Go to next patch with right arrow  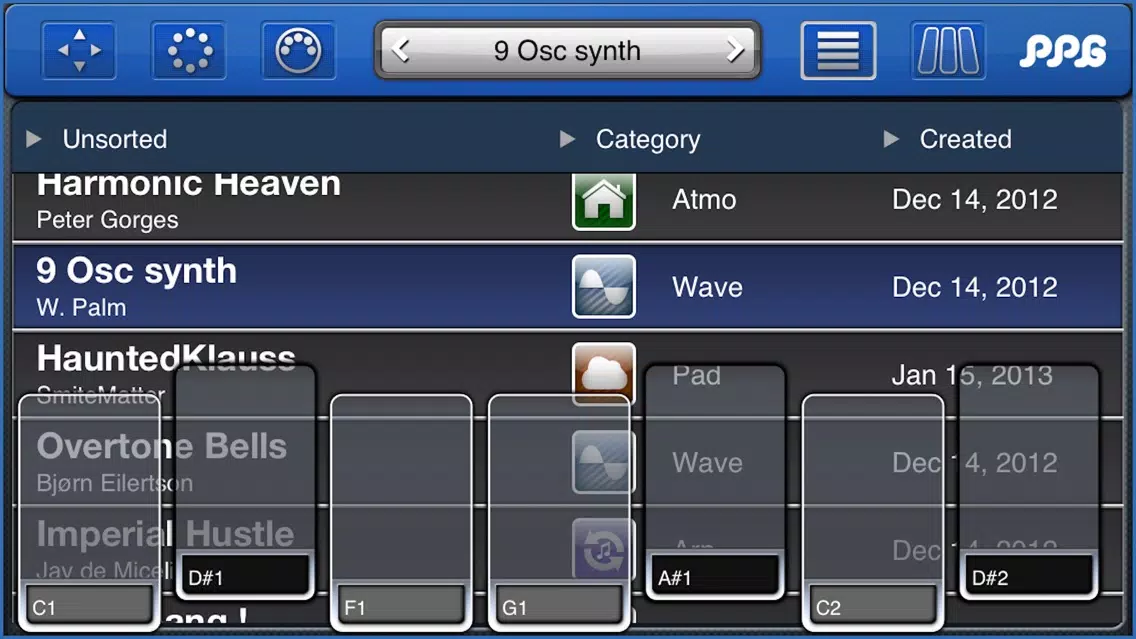[735, 50]
